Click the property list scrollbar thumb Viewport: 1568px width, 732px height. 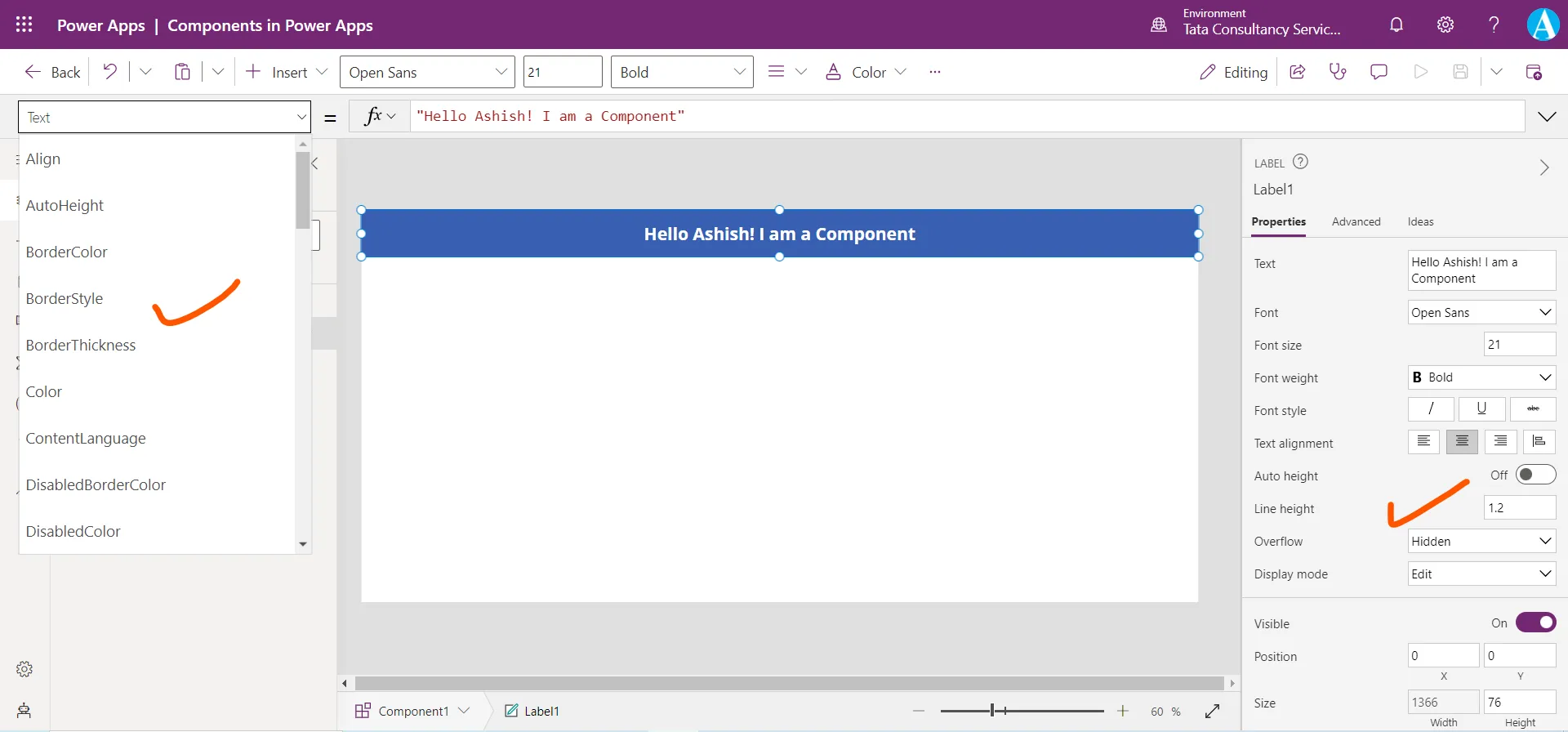coord(303,190)
